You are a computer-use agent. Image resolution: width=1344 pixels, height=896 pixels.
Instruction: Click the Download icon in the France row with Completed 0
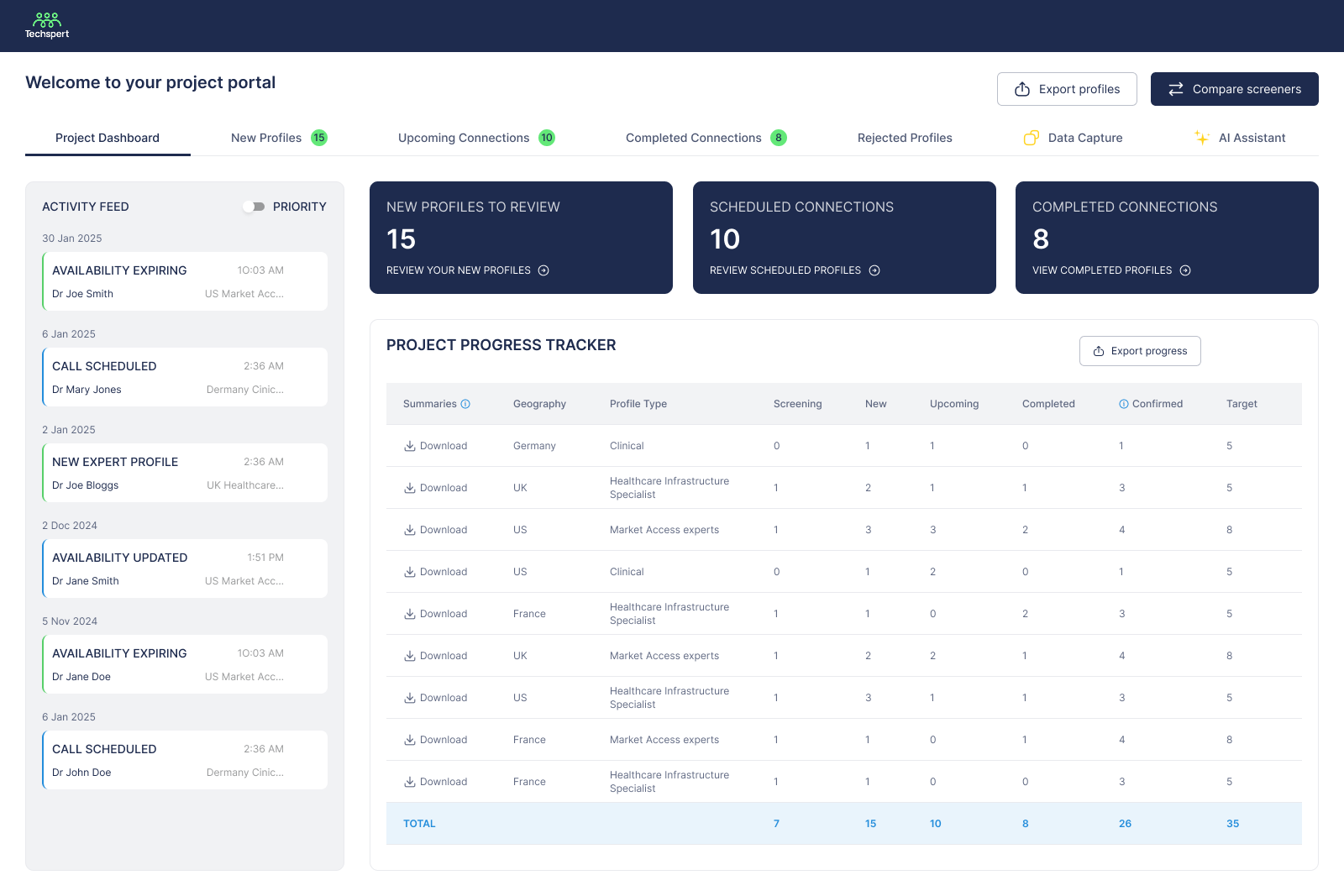pyautogui.click(x=410, y=782)
